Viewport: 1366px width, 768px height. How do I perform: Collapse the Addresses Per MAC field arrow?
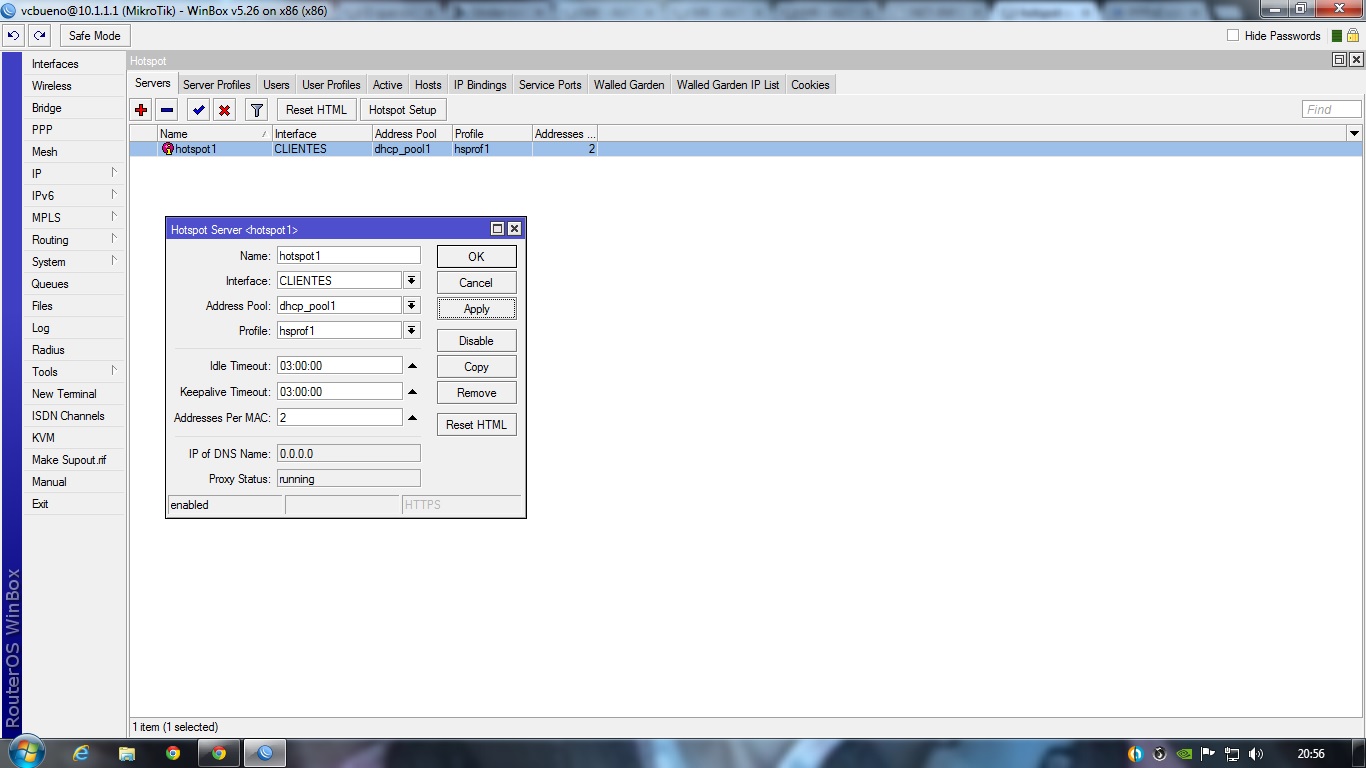[x=412, y=418]
